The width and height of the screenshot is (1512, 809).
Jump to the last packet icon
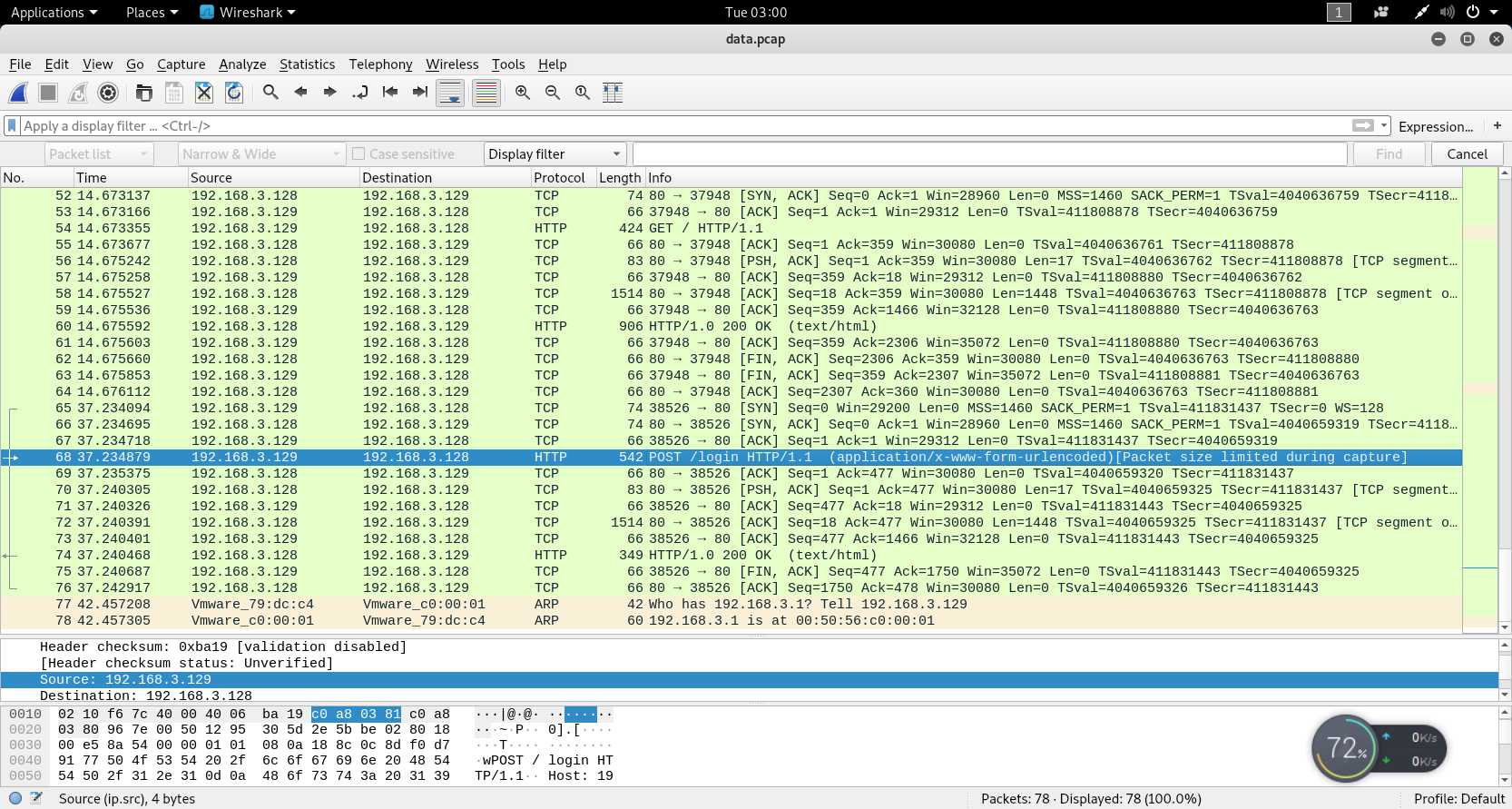coord(420,93)
